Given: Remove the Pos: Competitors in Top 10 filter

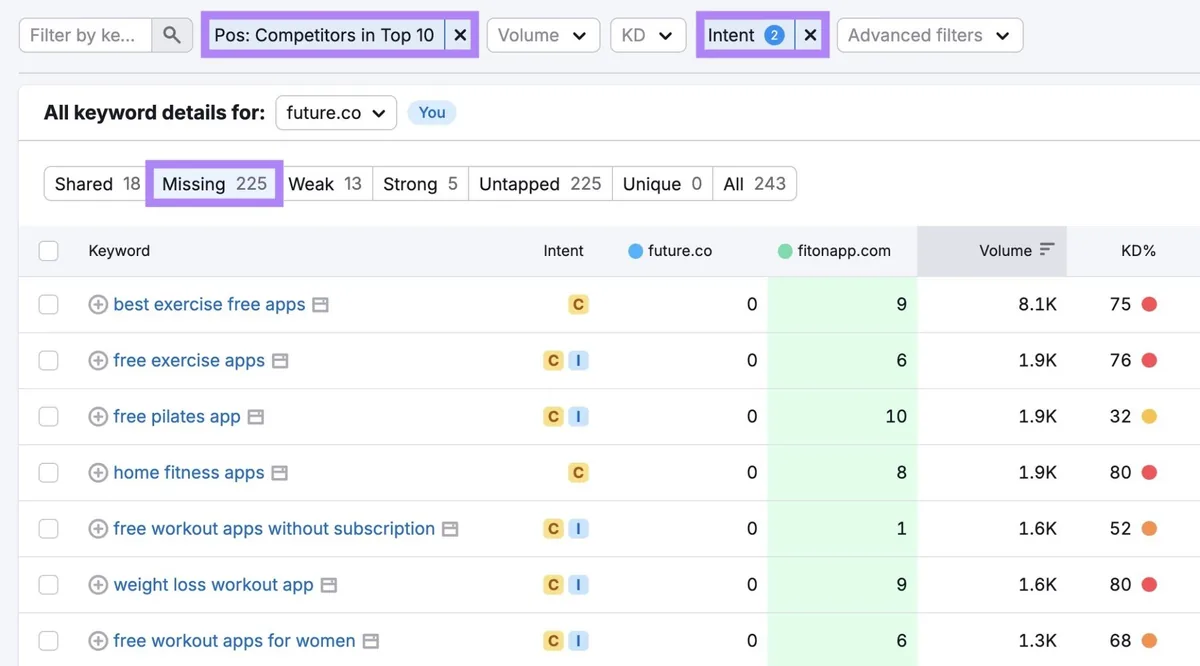Looking at the screenshot, I should coord(460,35).
